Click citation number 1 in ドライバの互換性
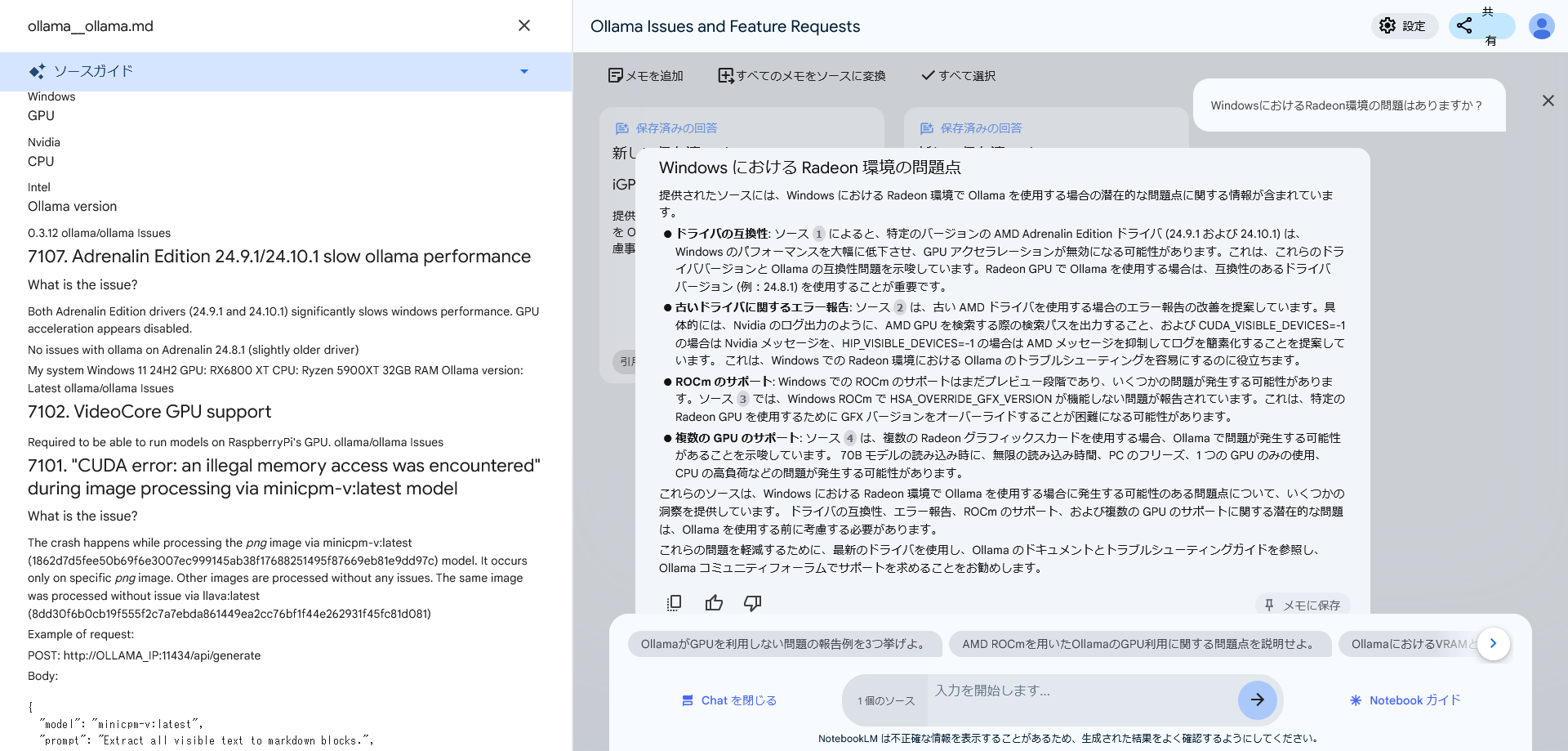Viewport: 1568px width, 751px height. (819, 234)
